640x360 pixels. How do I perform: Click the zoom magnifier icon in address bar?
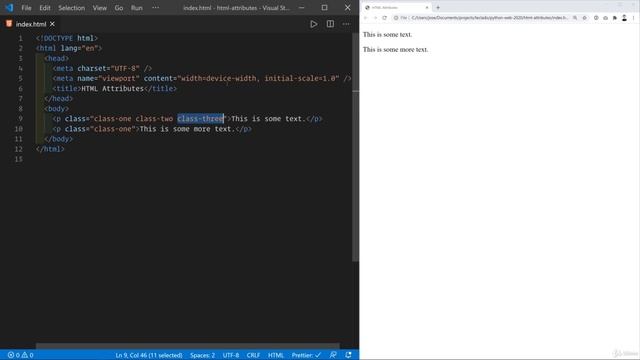575,18
